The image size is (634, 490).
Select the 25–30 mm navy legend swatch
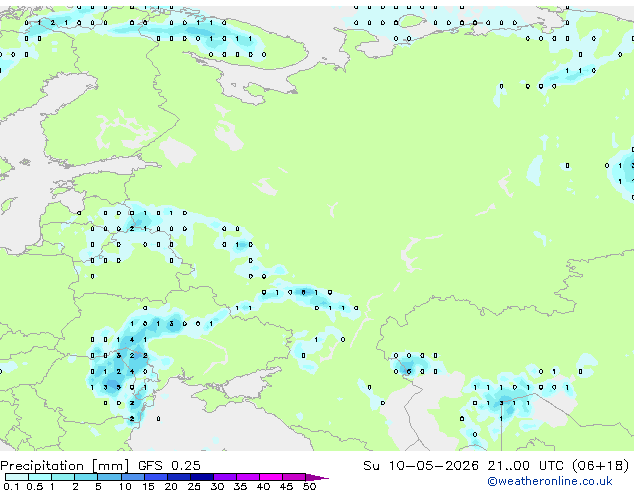click(202, 477)
